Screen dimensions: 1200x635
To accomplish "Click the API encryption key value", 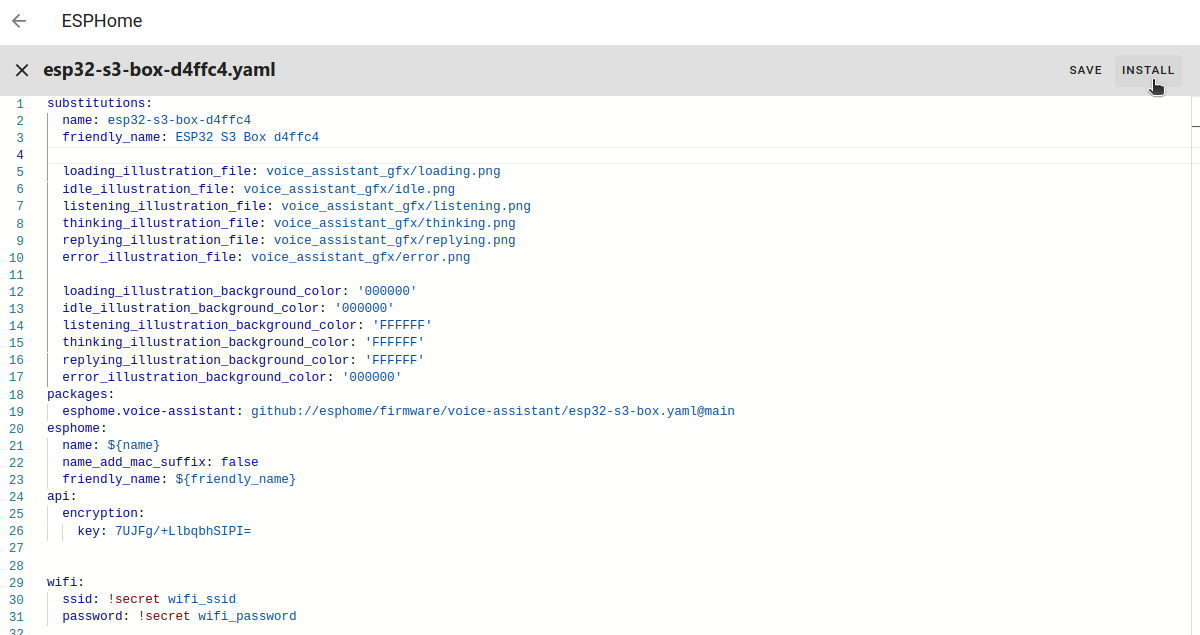I will tap(183, 531).
